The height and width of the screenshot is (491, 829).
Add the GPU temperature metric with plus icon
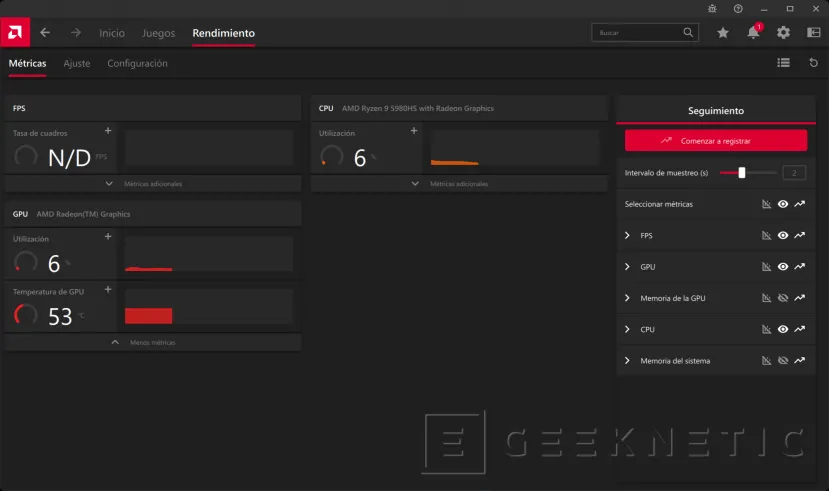pos(107,289)
